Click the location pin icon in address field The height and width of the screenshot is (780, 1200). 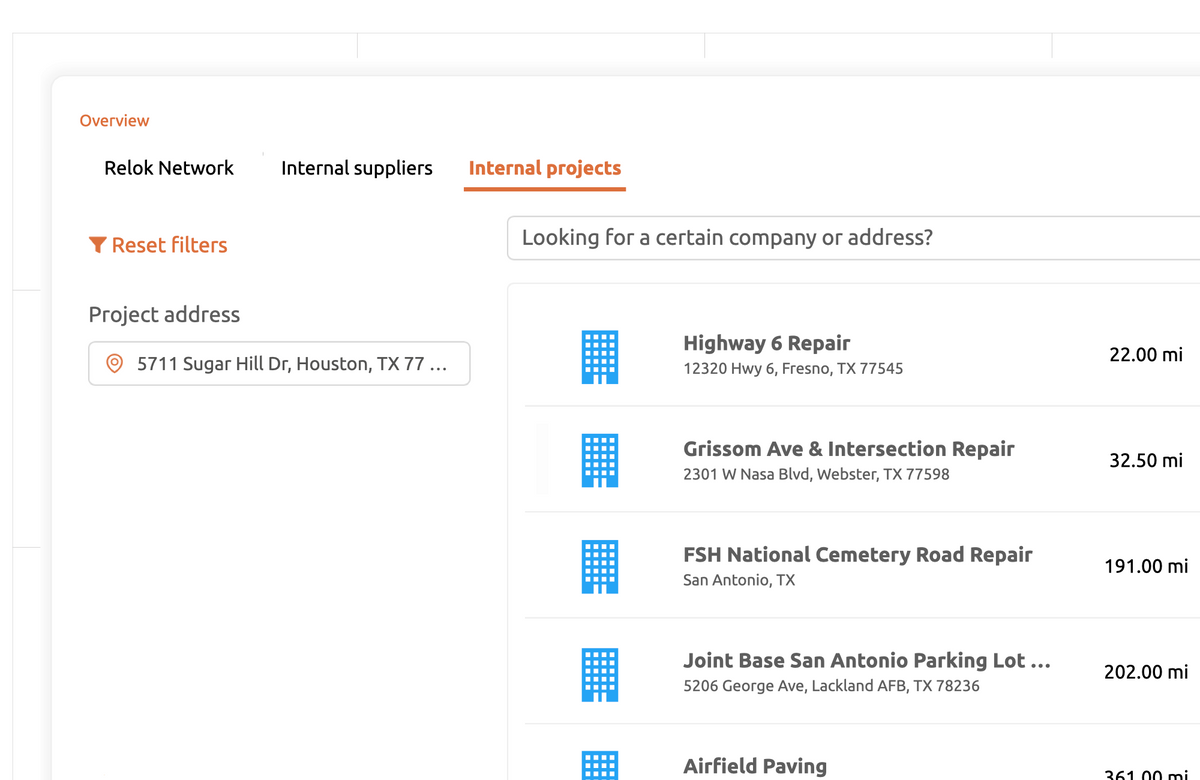(115, 364)
